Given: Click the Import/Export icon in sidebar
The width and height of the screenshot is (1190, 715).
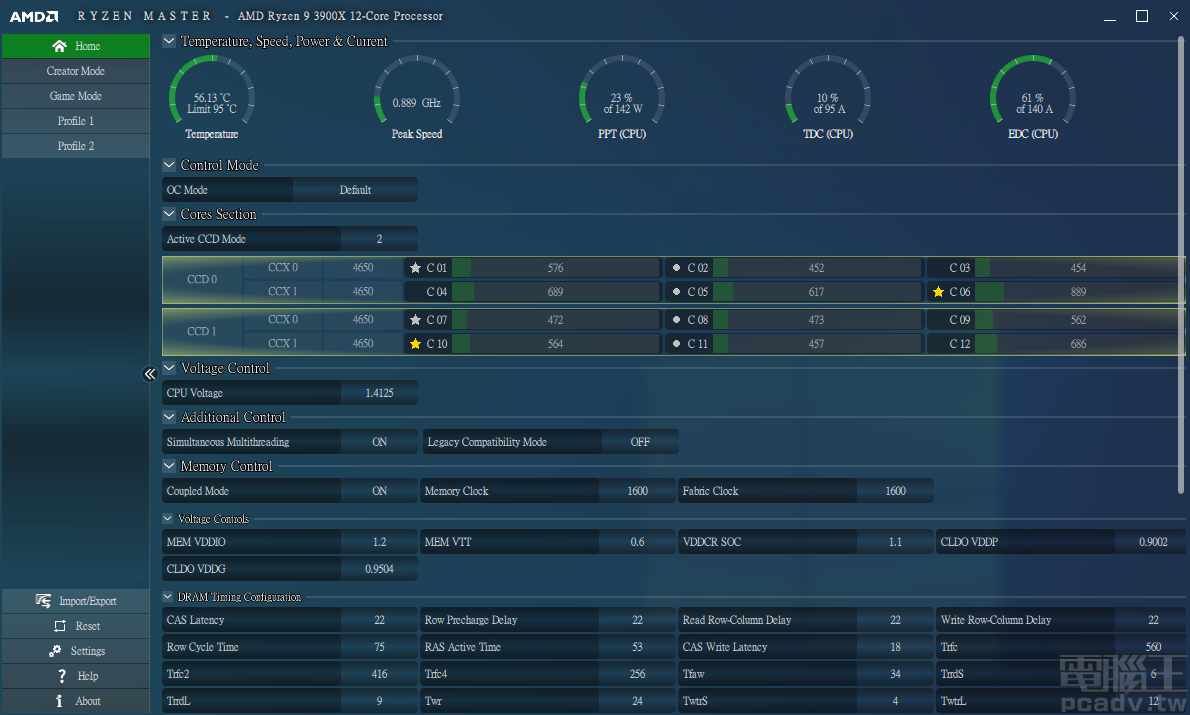Looking at the screenshot, I should click(x=43, y=601).
